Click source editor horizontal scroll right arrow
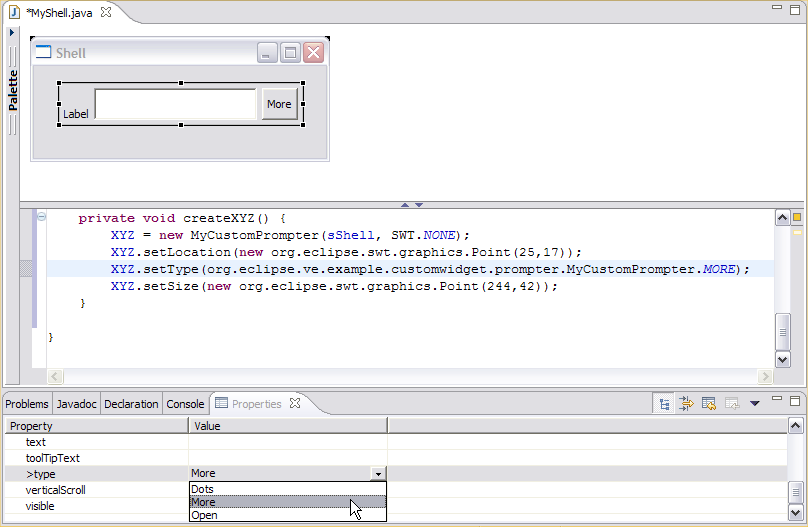 coord(765,377)
